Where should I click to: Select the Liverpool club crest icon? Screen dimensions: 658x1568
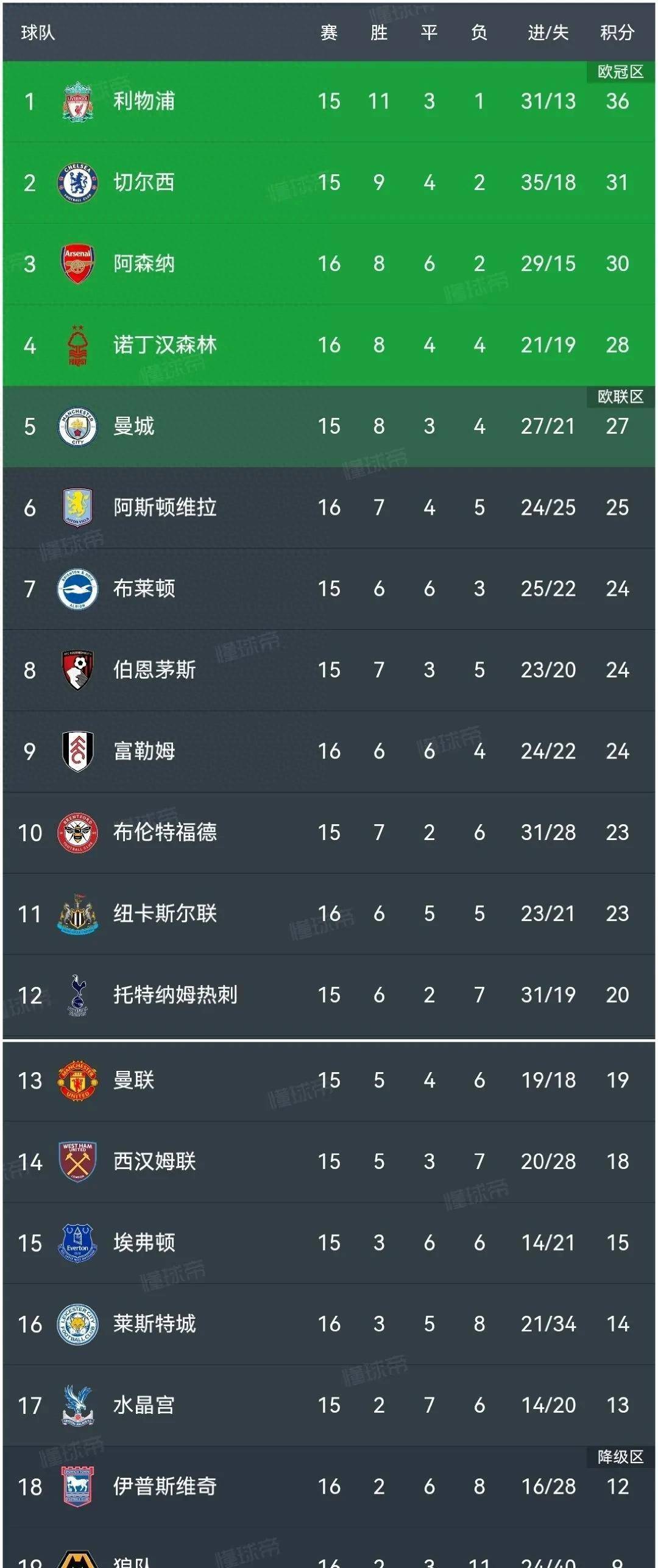[x=77, y=102]
